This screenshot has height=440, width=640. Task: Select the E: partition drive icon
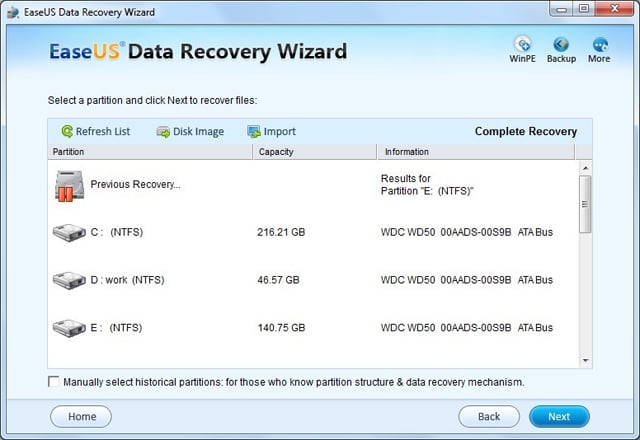(69, 328)
